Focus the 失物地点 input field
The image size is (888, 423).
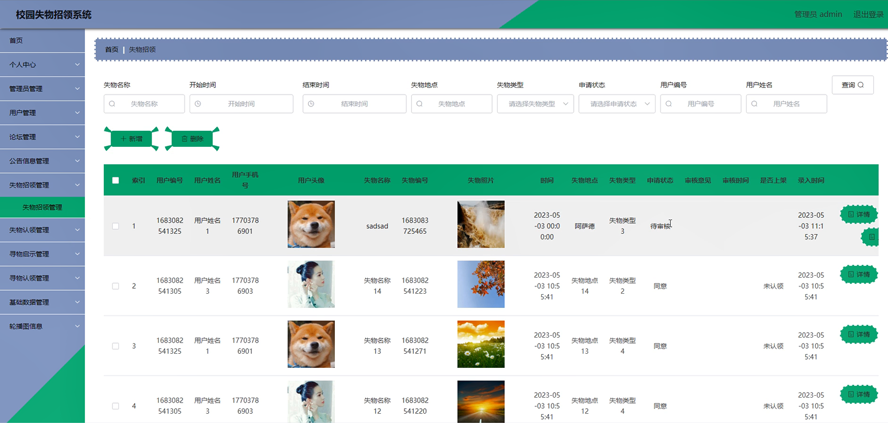tap(452, 104)
